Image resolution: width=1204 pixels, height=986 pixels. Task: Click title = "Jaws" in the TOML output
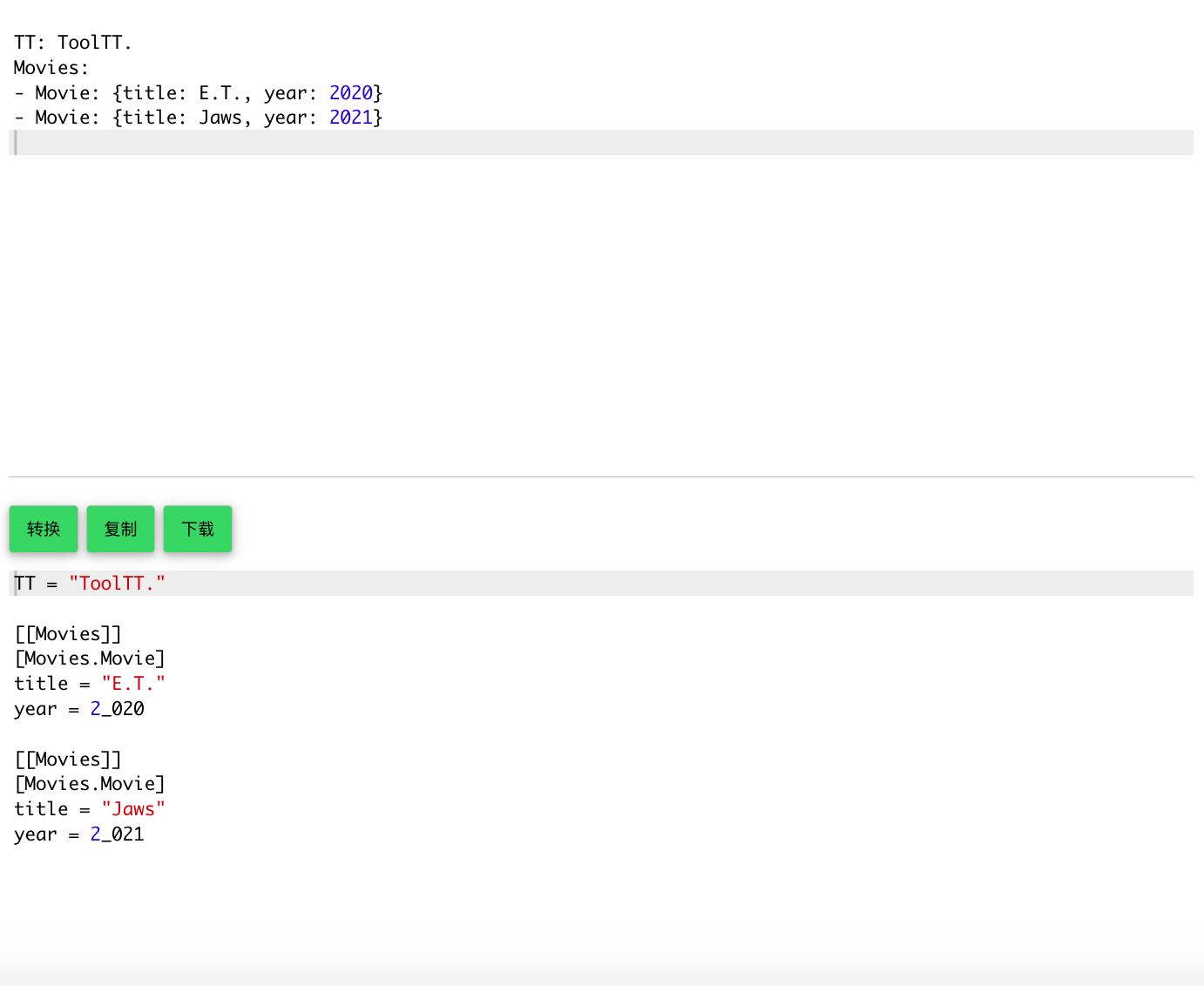coord(90,808)
